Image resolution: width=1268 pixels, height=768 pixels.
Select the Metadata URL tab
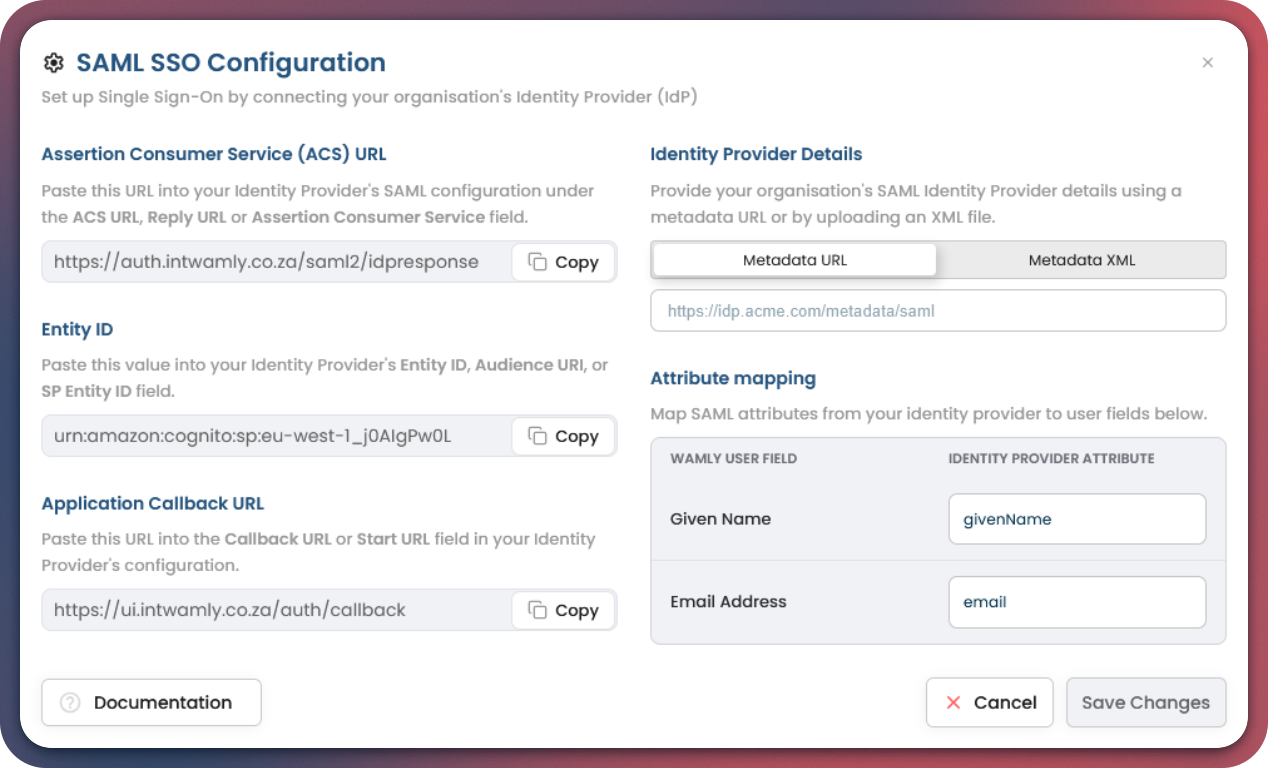(x=794, y=260)
